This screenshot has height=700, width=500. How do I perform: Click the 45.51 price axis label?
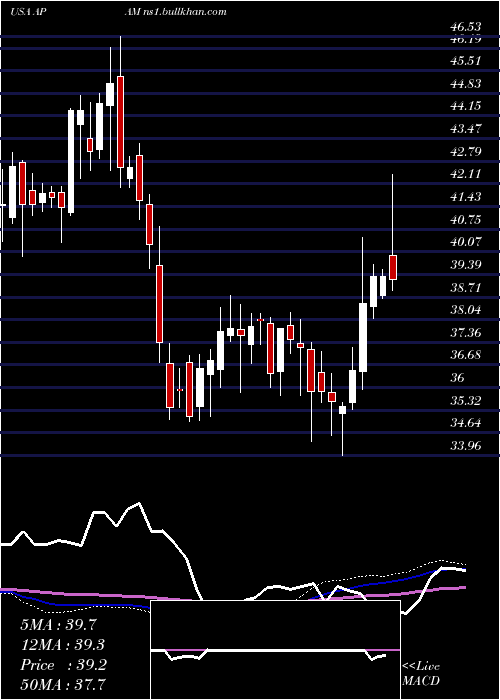point(466,61)
